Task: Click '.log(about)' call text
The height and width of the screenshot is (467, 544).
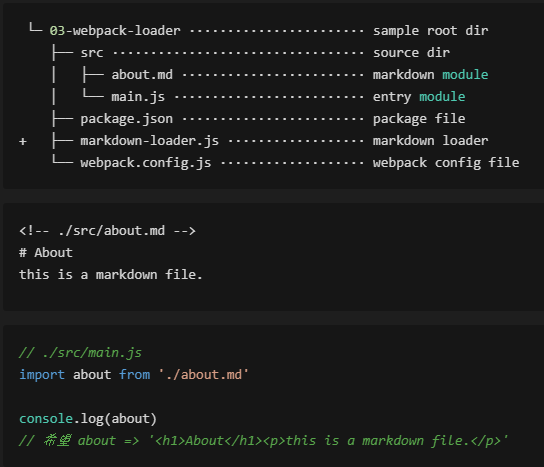Action: click(115, 419)
